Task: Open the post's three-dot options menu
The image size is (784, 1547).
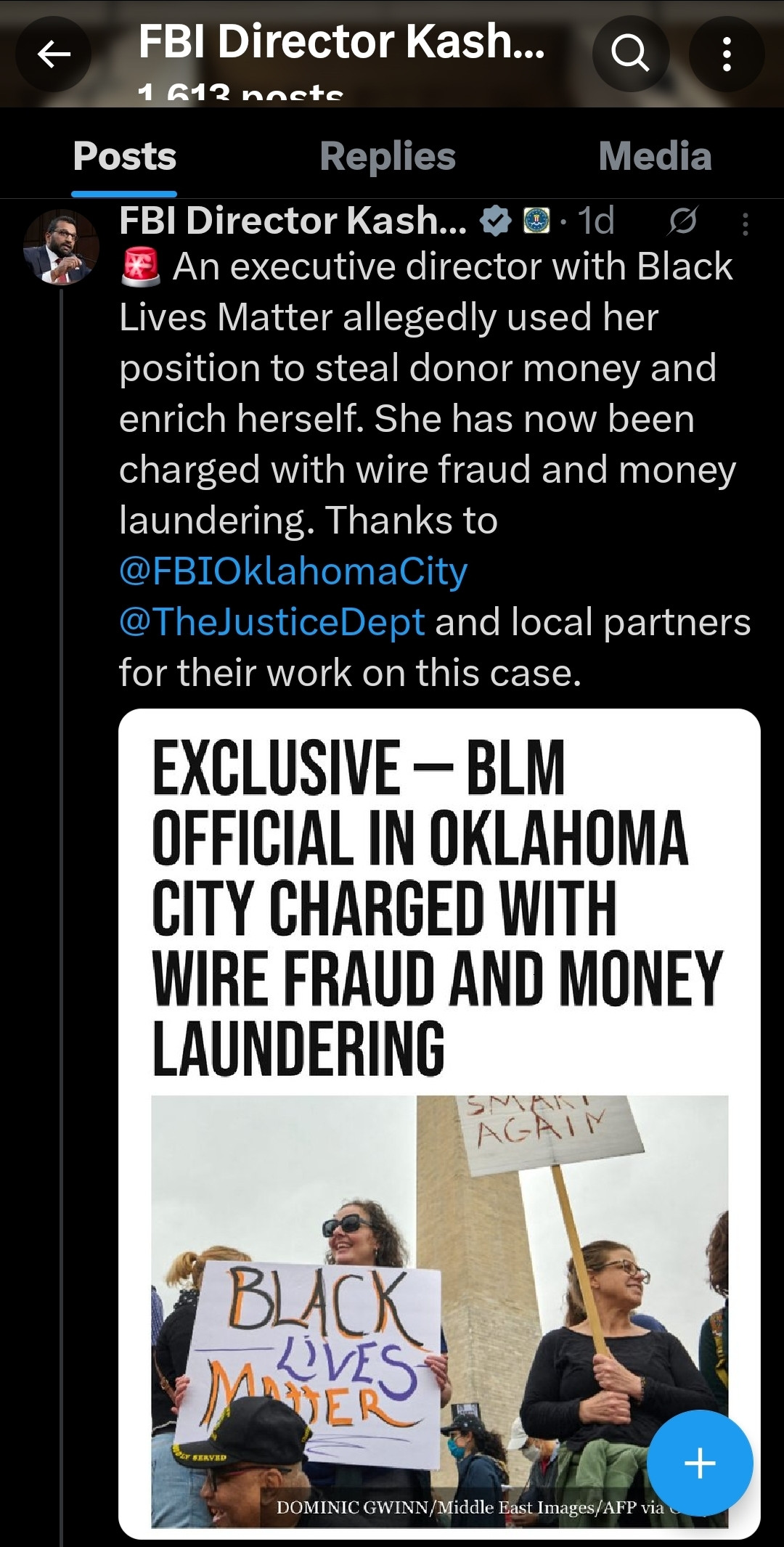Action: click(745, 224)
